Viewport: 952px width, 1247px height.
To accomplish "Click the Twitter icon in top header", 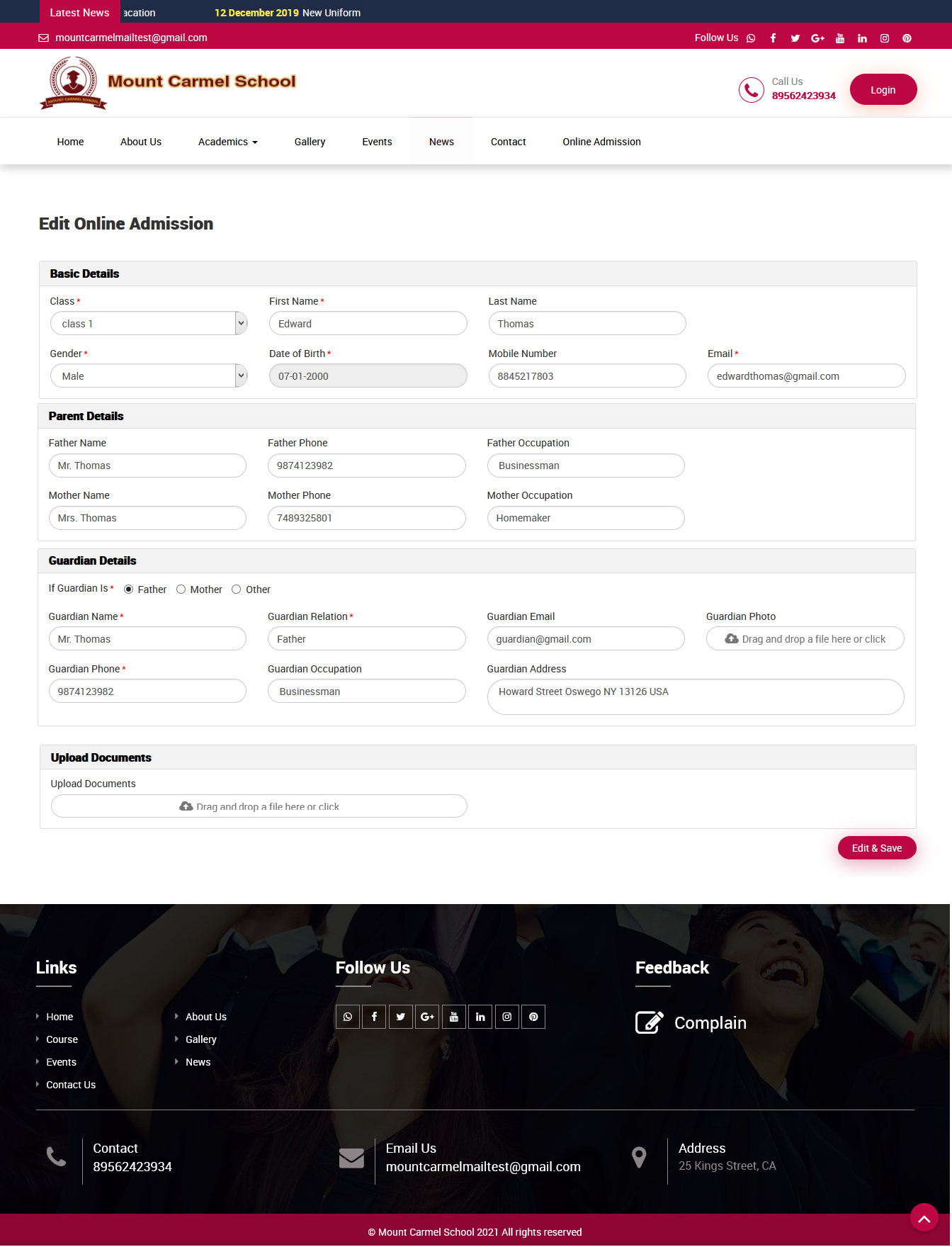I will pyautogui.click(x=795, y=38).
